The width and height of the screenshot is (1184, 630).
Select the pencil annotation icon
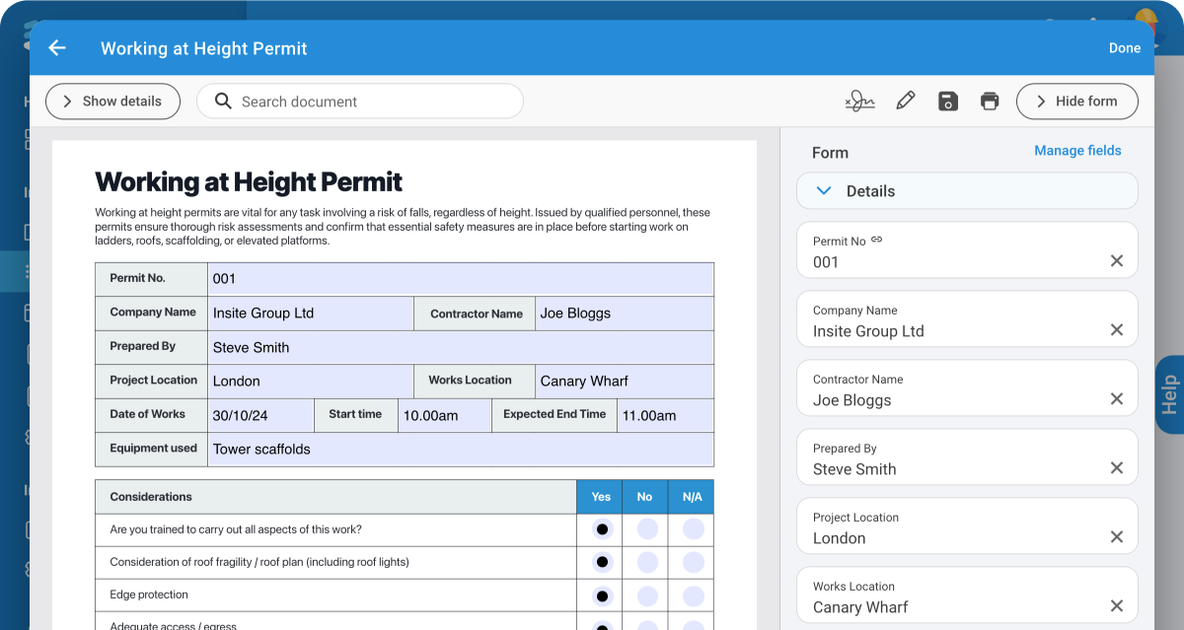905,100
